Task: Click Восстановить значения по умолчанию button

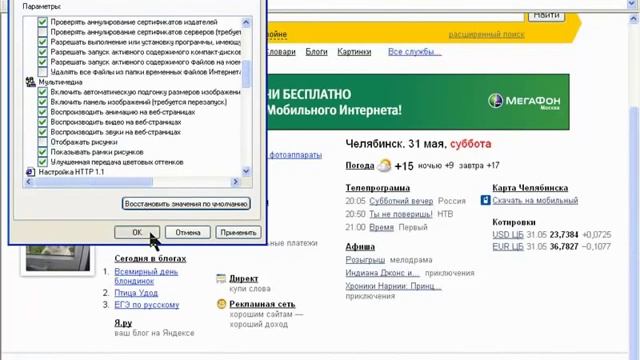Action: click(186, 203)
